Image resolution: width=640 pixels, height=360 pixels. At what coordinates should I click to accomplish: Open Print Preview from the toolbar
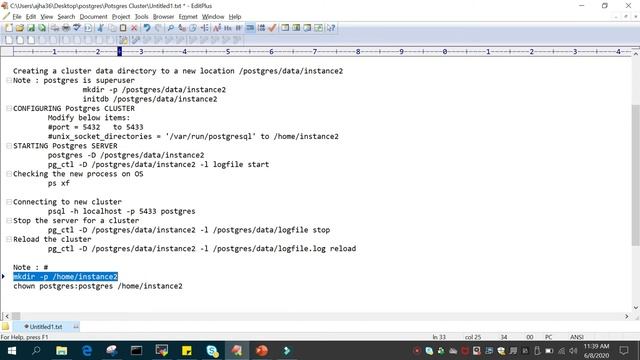pos(55,28)
